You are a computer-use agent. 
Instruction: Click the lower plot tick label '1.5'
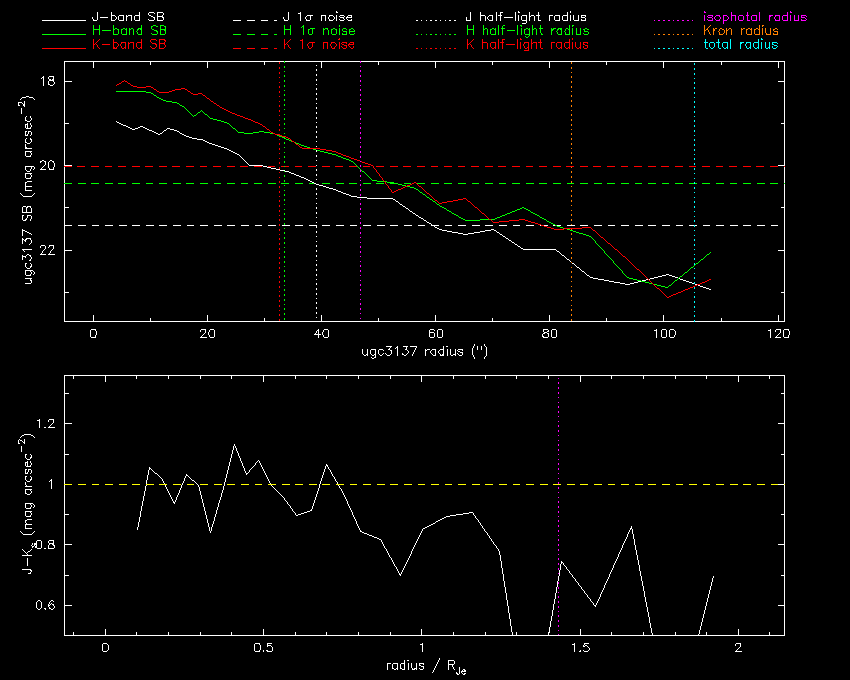(x=580, y=647)
